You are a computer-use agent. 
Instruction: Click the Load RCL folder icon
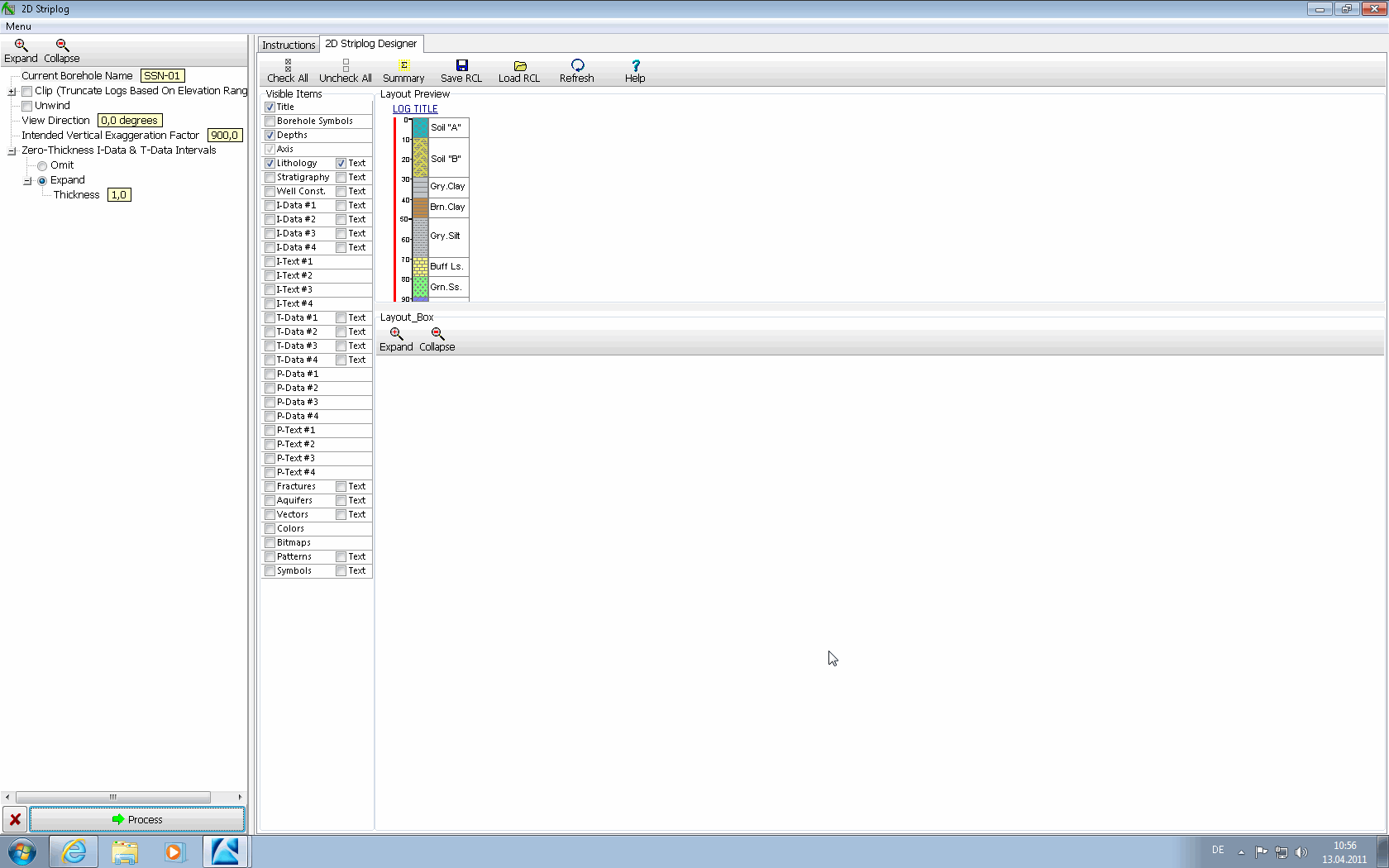tap(520, 65)
